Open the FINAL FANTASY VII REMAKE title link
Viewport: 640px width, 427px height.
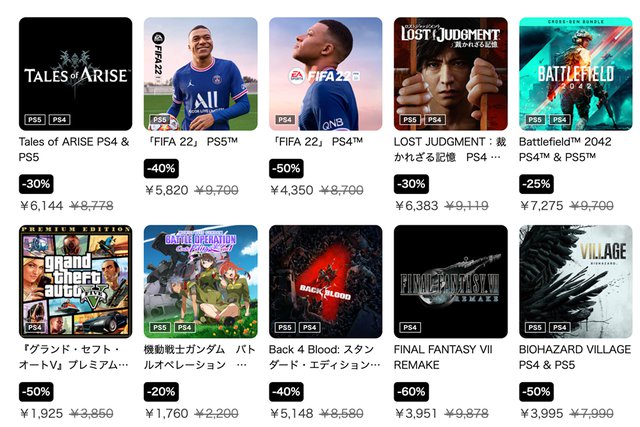[443, 357]
